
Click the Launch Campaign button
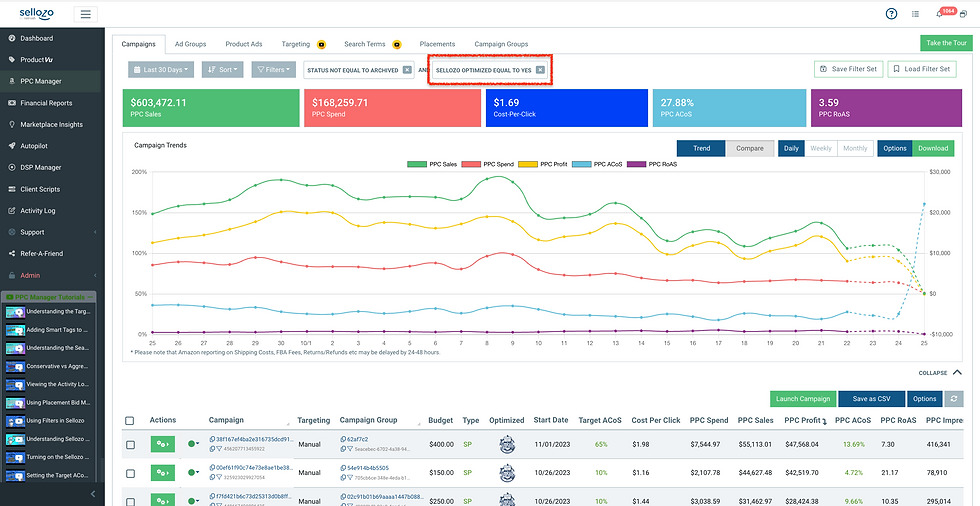pyautogui.click(x=802, y=399)
